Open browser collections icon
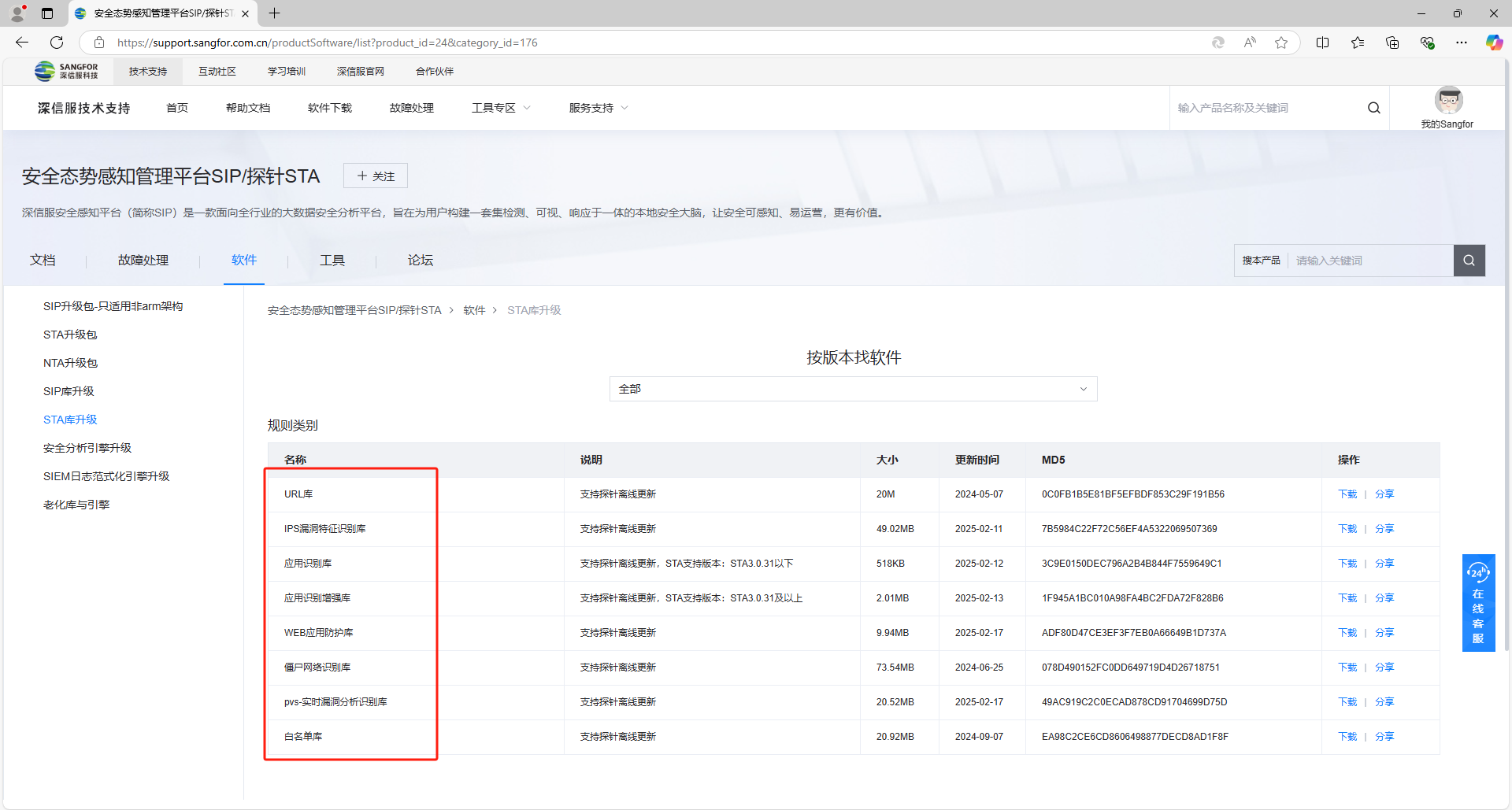The width and height of the screenshot is (1512, 810). tap(1392, 43)
